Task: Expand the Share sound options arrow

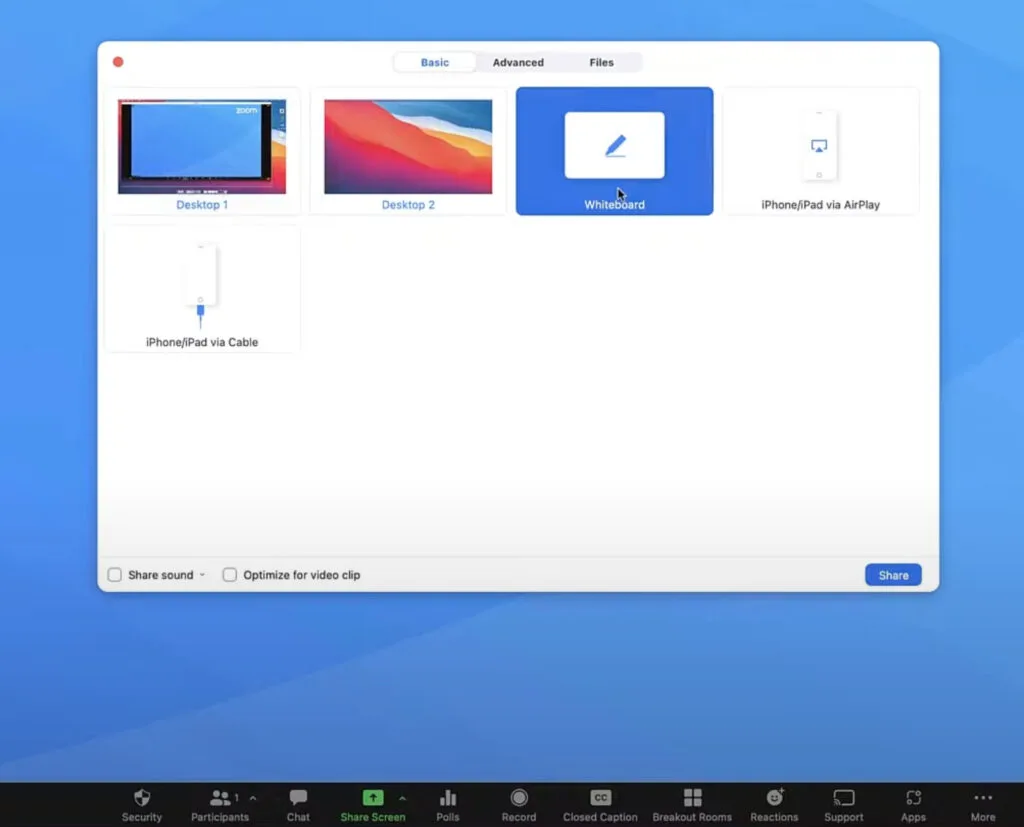Action: (x=202, y=575)
